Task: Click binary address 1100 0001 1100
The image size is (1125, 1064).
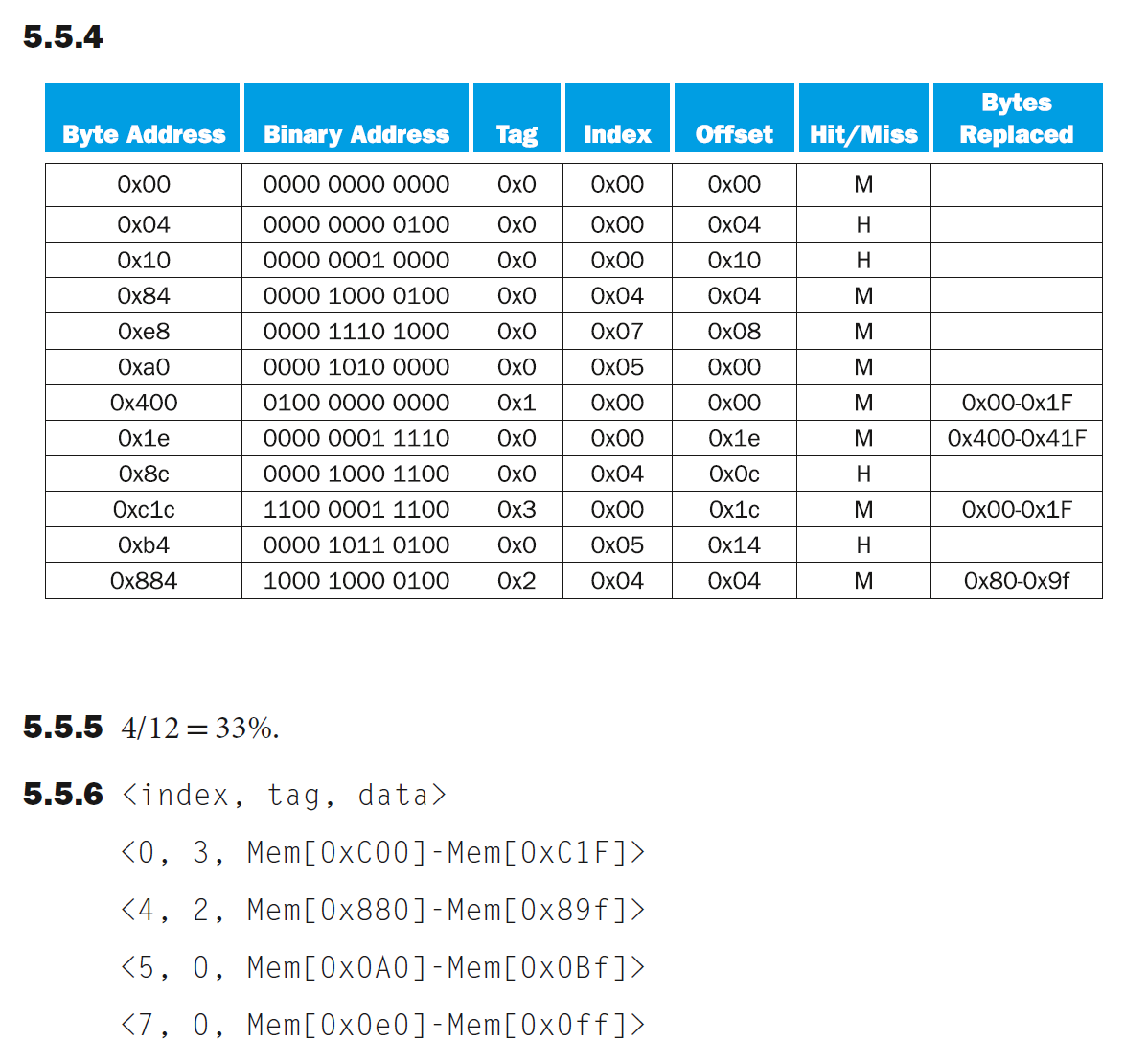Action: [x=356, y=509]
